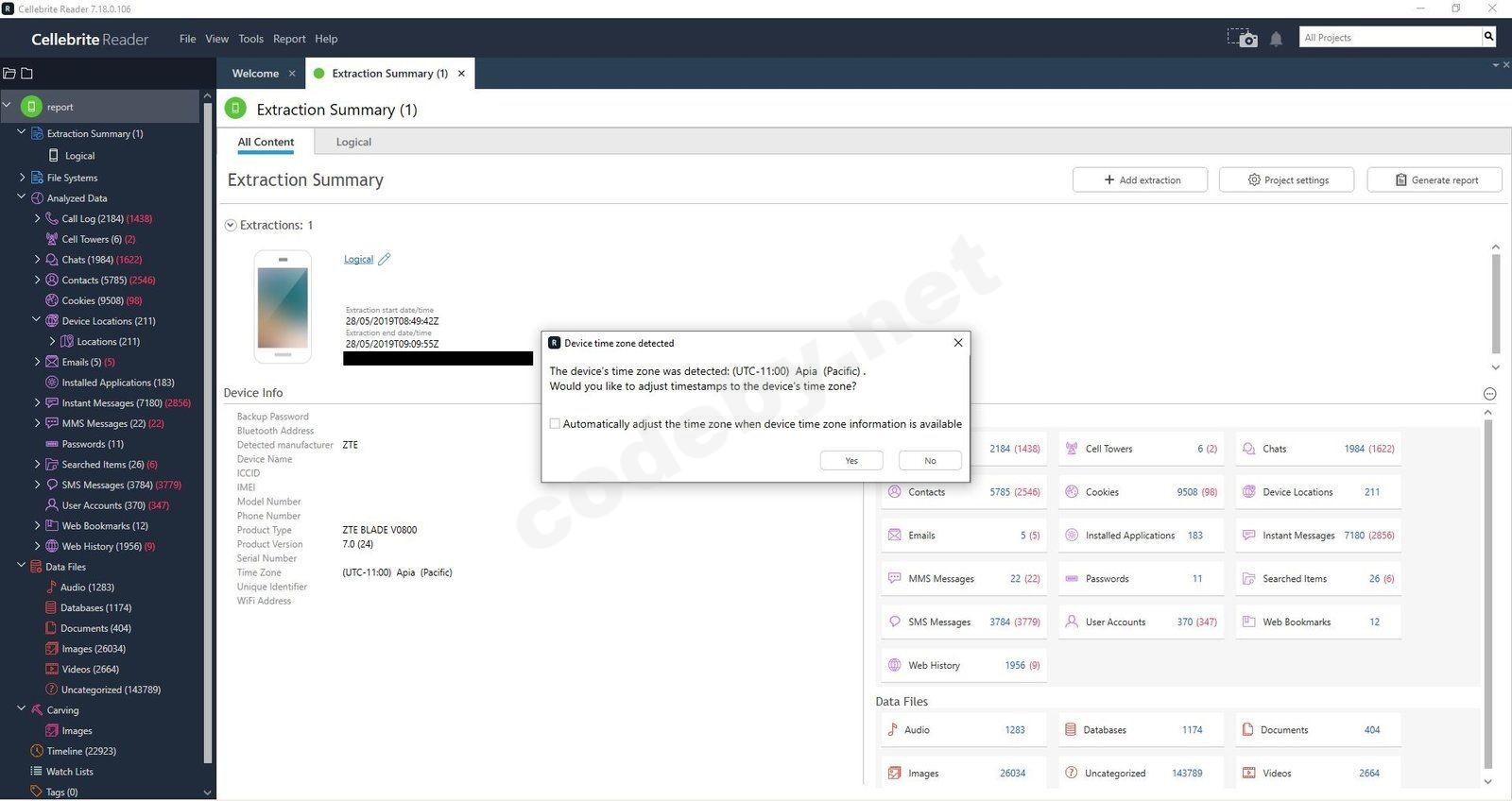Click the Carving icon in sidebar tree
Viewport: 1512px width, 801px height.
(x=37, y=710)
